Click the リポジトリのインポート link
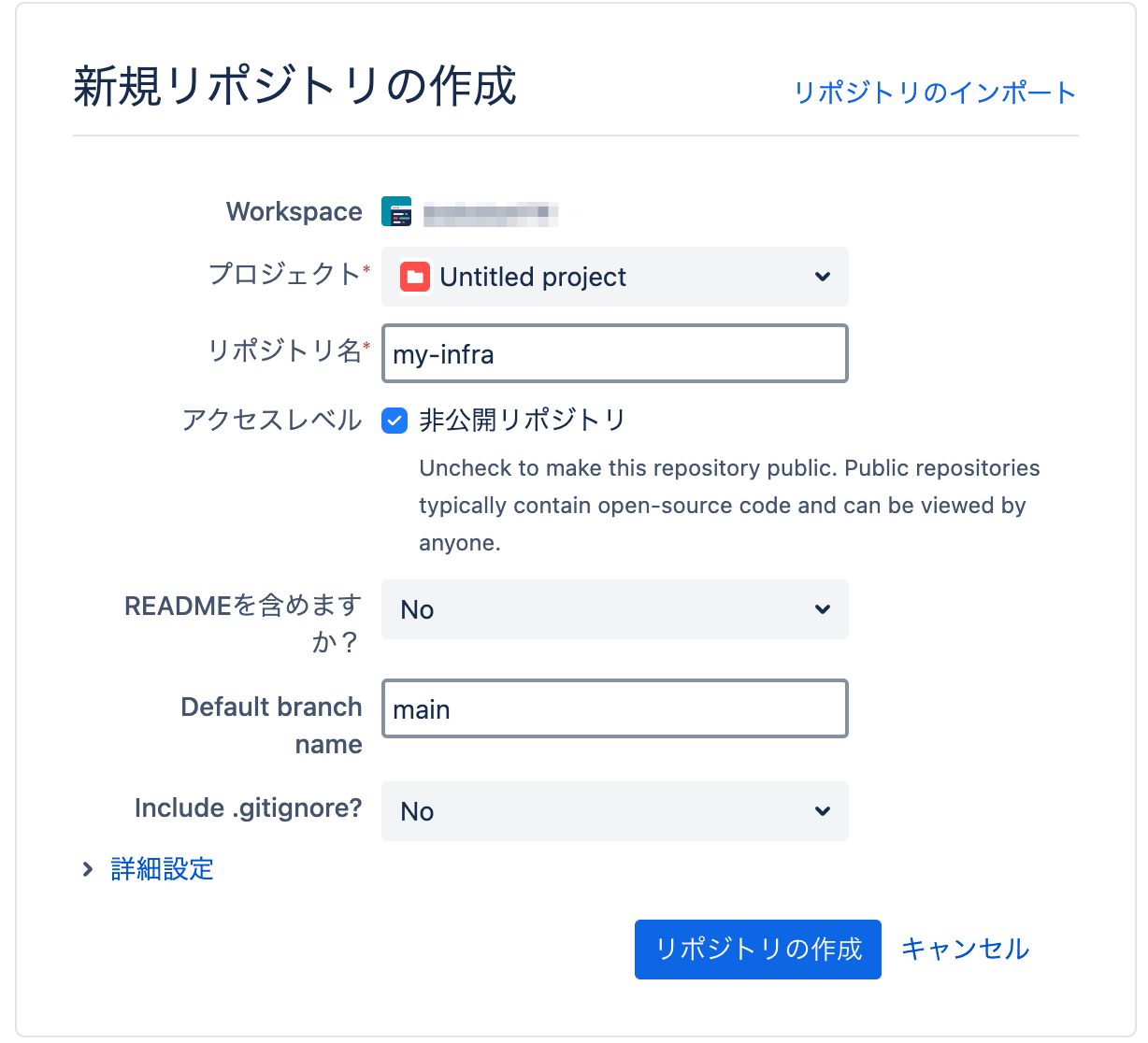1148x1043 pixels. point(935,93)
